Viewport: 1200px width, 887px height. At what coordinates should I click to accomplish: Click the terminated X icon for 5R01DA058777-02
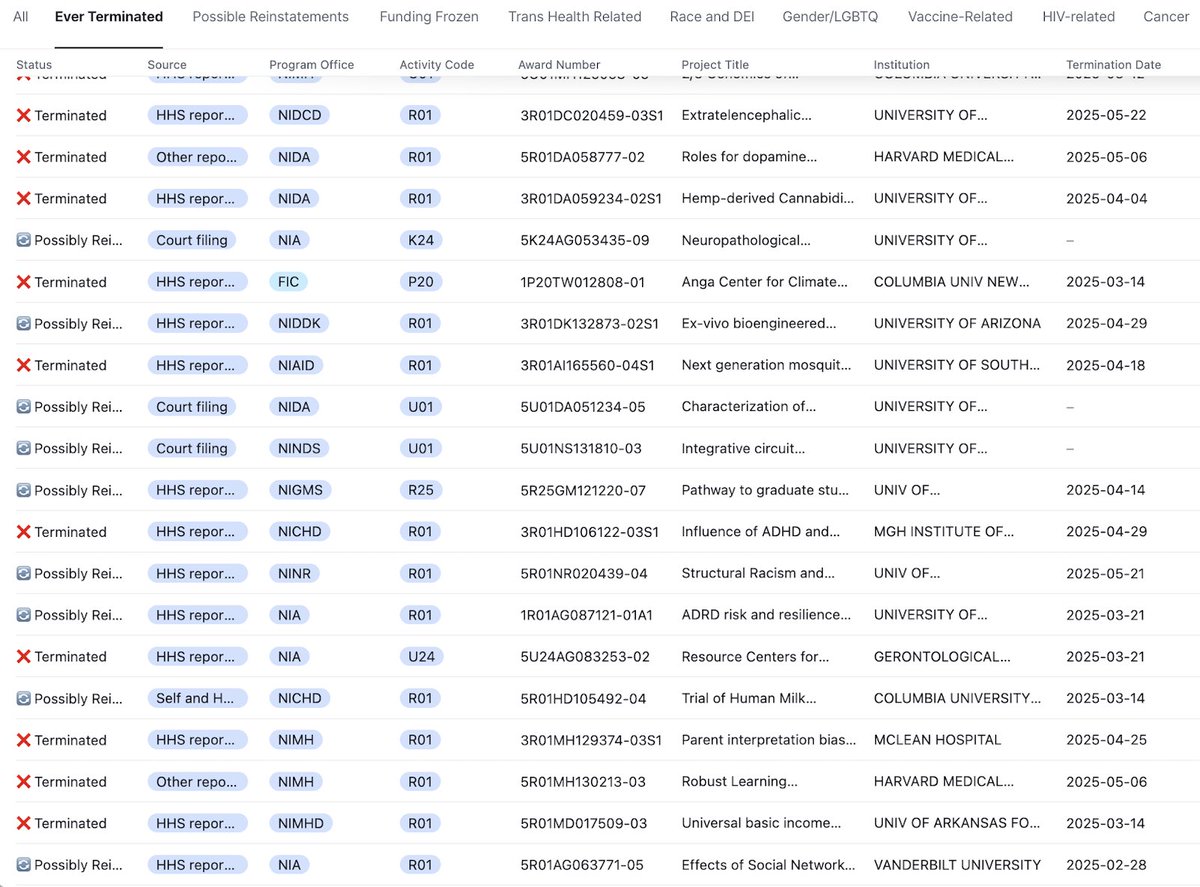(24, 157)
